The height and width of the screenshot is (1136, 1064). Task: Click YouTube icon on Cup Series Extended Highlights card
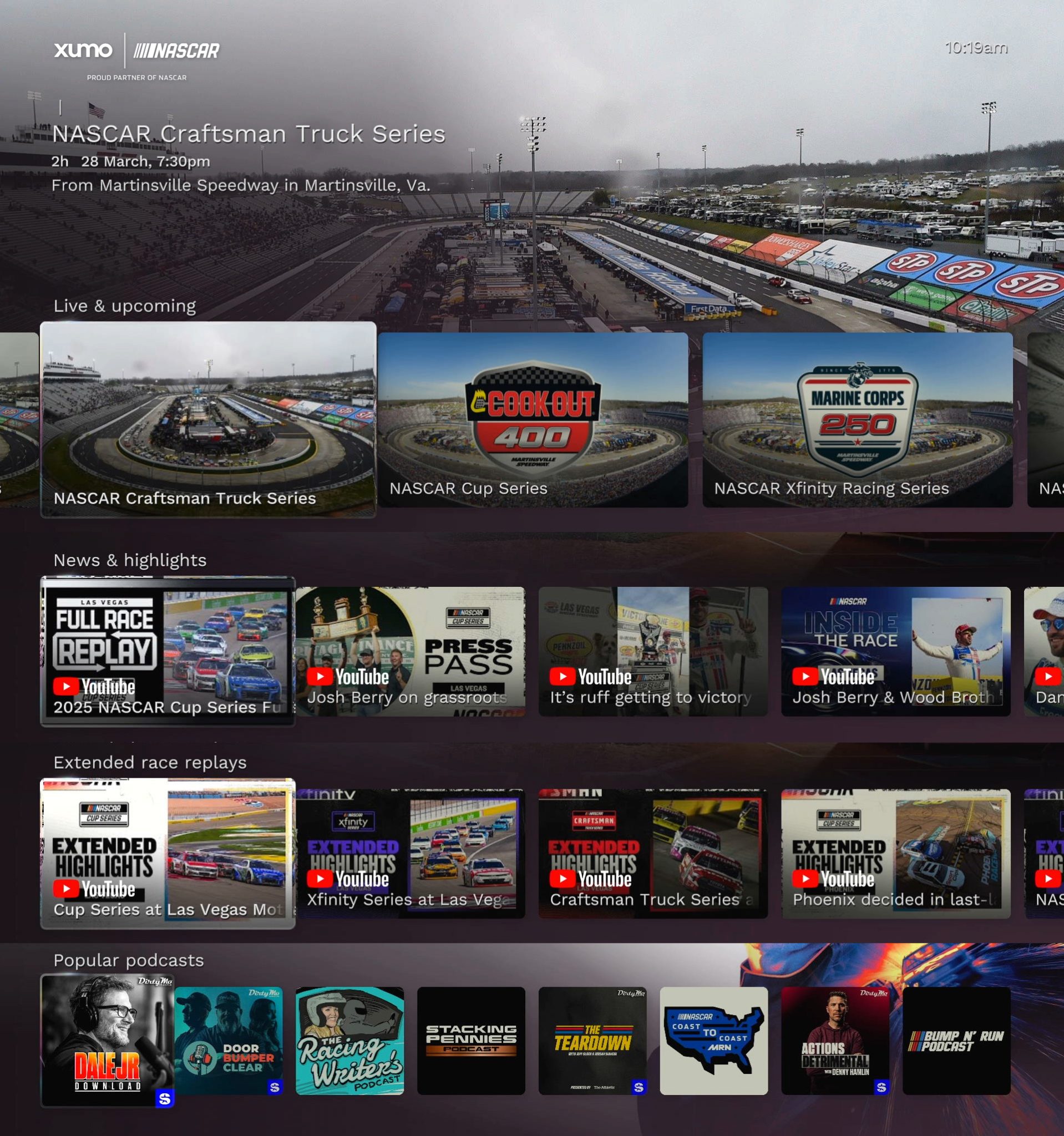pos(66,889)
